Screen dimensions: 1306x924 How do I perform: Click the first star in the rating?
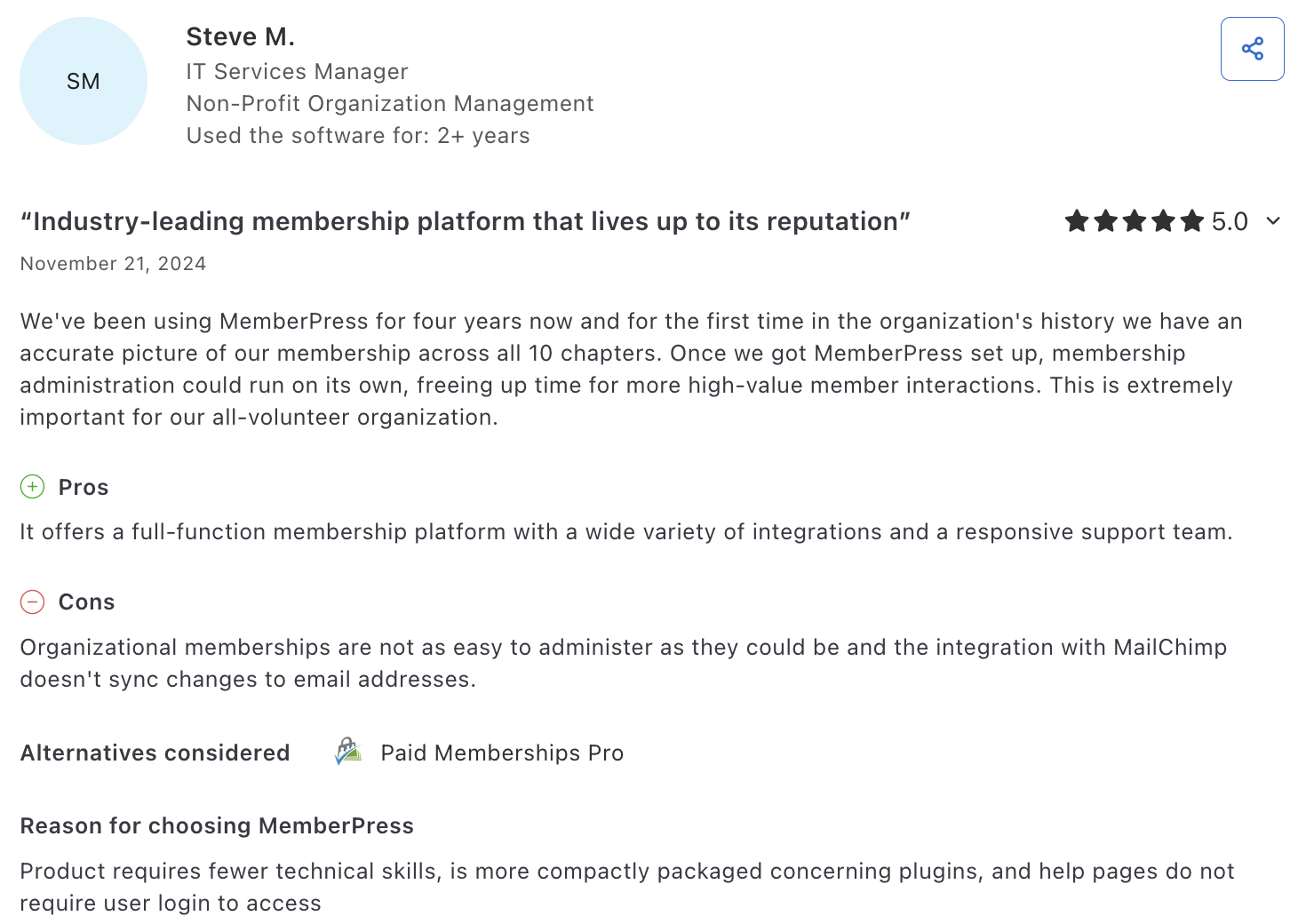[x=1077, y=221]
